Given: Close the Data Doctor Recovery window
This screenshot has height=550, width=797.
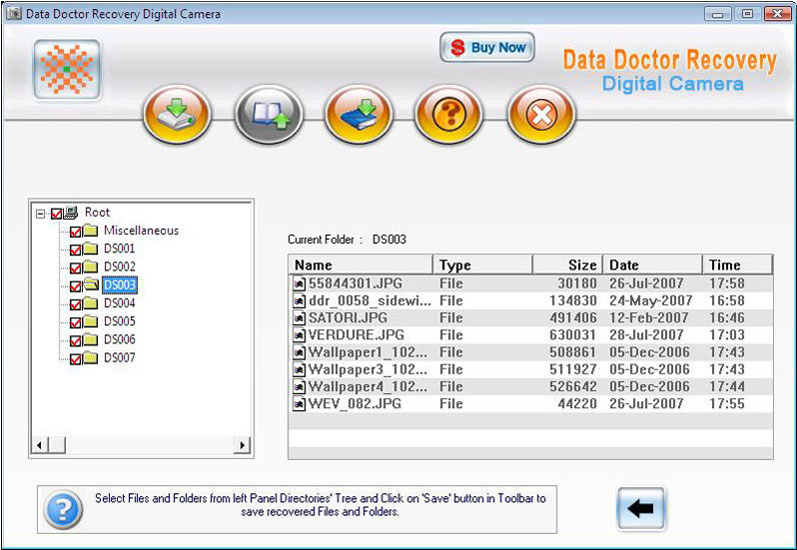Looking at the screenshot, I should (x=778, y=14).
